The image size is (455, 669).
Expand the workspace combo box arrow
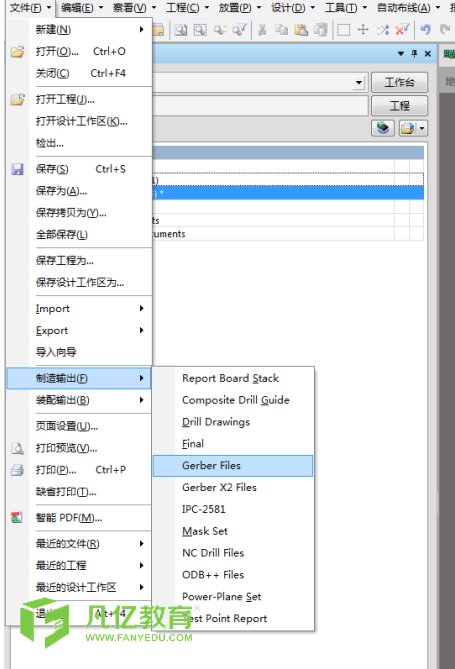pyautogui.click(x=359, y=82)
